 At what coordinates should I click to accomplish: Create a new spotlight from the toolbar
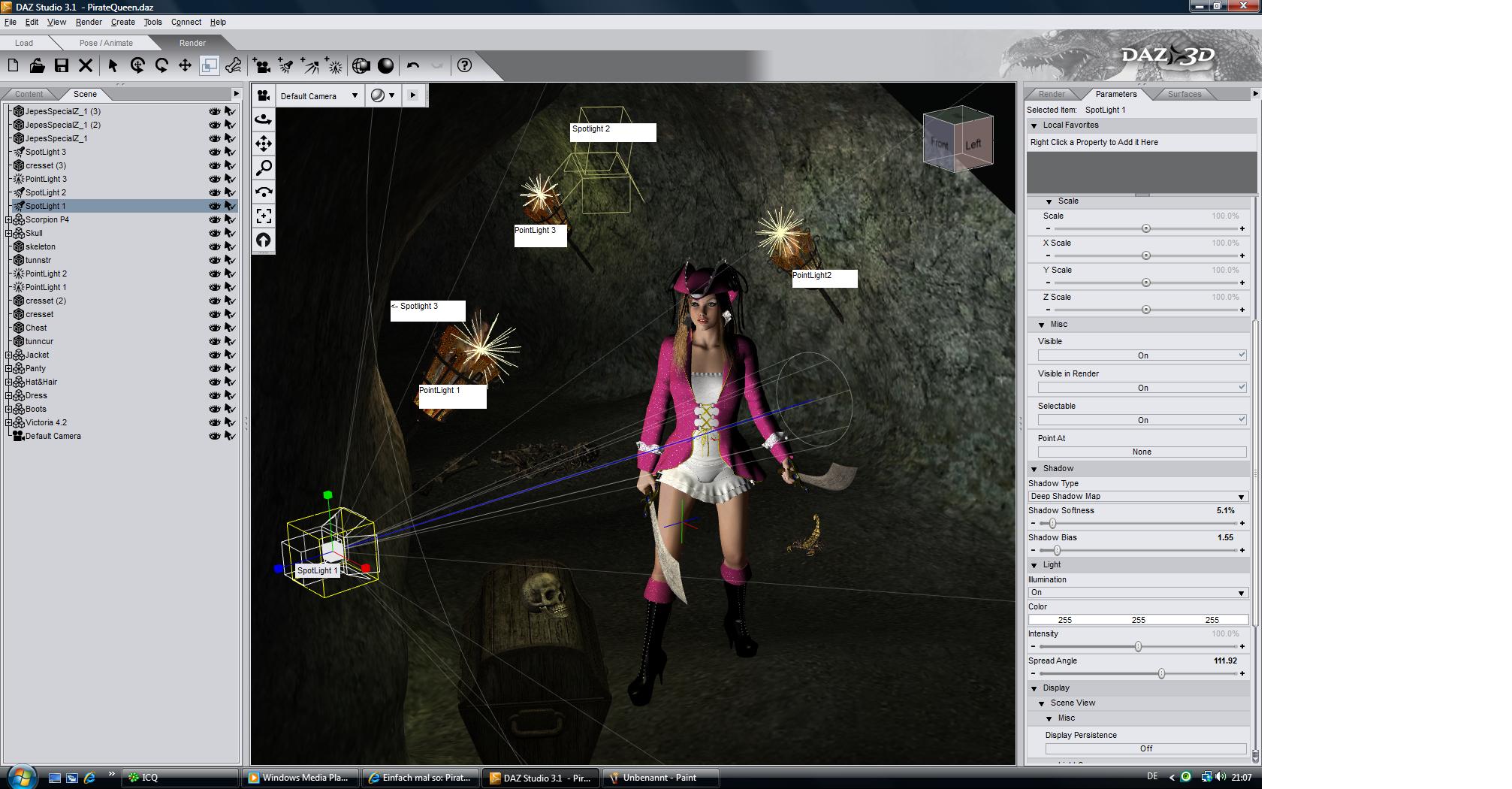point(285,66)
